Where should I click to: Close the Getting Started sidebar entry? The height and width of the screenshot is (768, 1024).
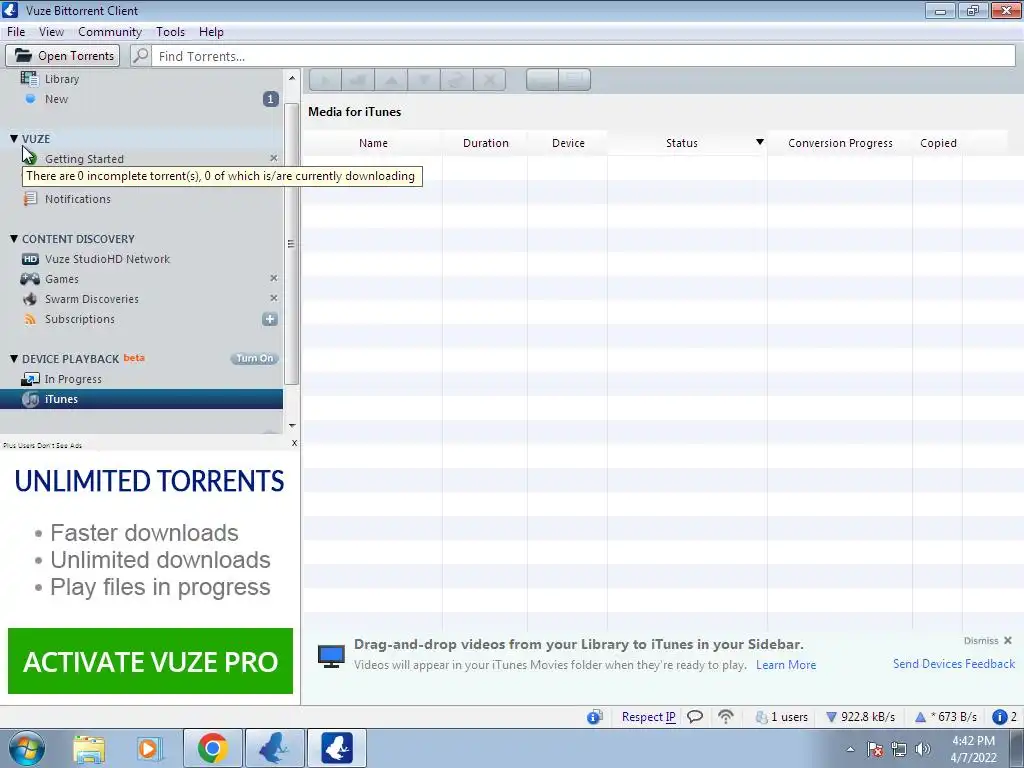coord(274,158)
